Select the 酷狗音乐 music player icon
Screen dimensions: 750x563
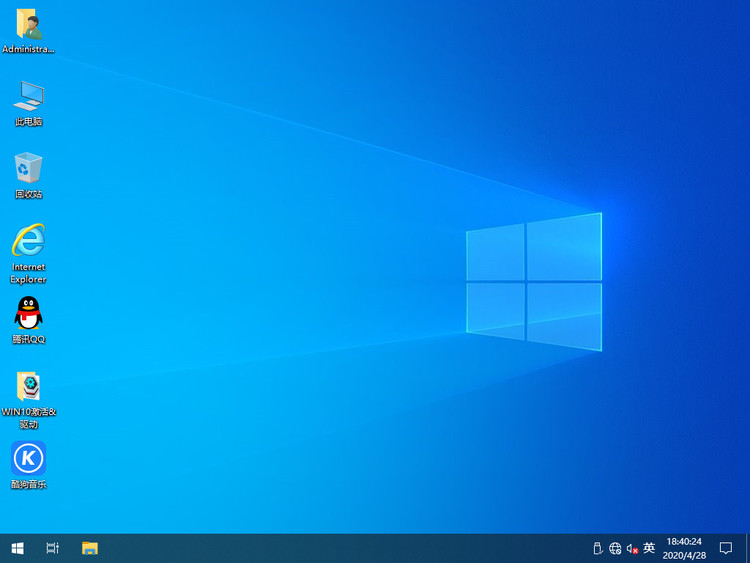pyautogui.click(x=28, y=459)
